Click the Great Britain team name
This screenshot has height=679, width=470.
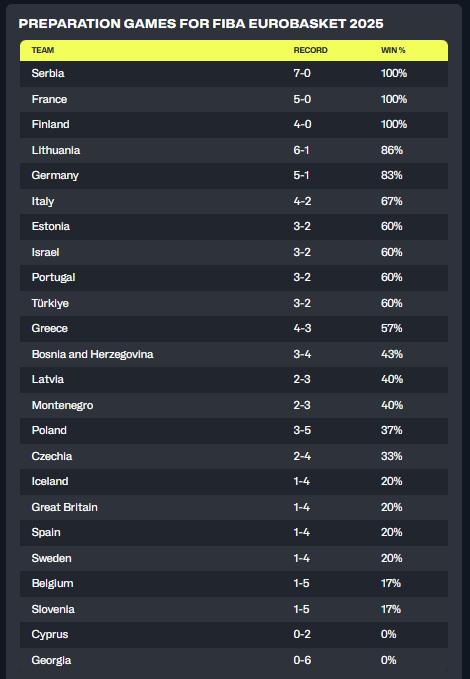click(65, 507)
